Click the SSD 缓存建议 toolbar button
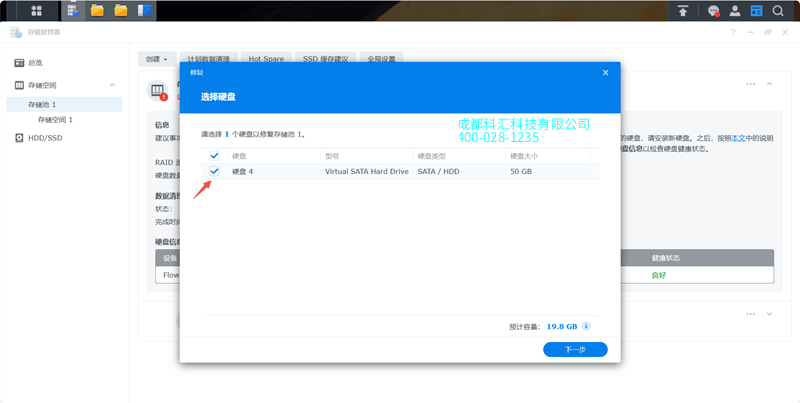Image resolution: width=800 pixels, height=403 pixels. pos(326,59)
